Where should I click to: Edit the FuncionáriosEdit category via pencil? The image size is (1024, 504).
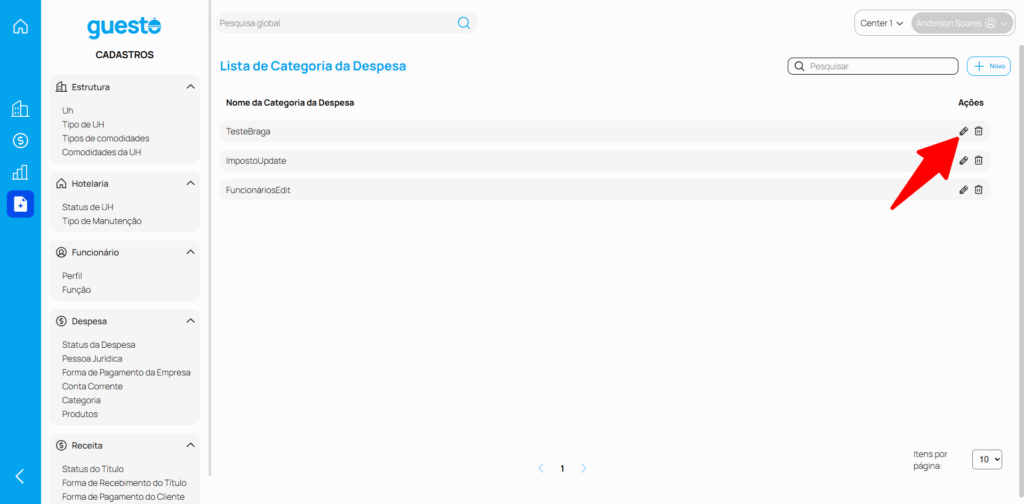963,190
